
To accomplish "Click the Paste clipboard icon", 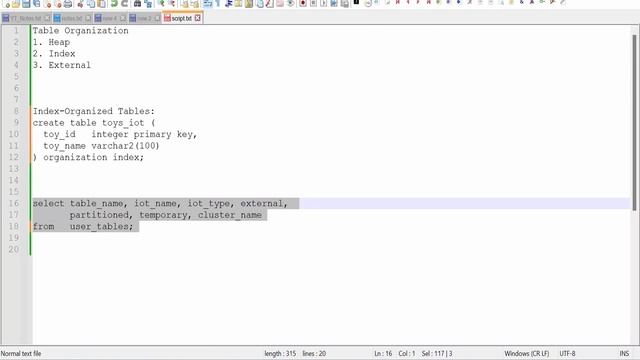I will pyautogui.click(x=101, y=4).
